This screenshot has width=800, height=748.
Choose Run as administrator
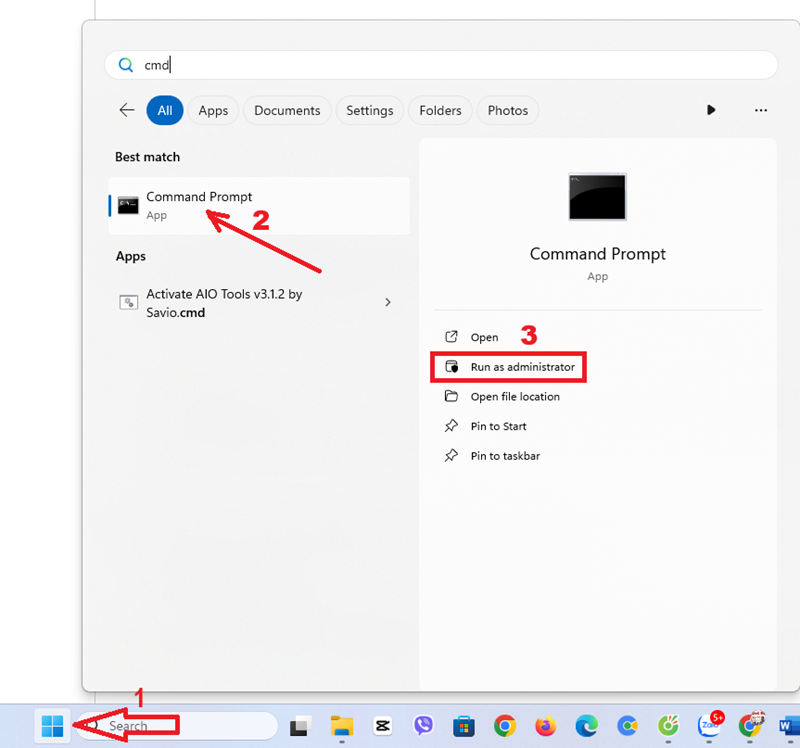tap(509, 367)
